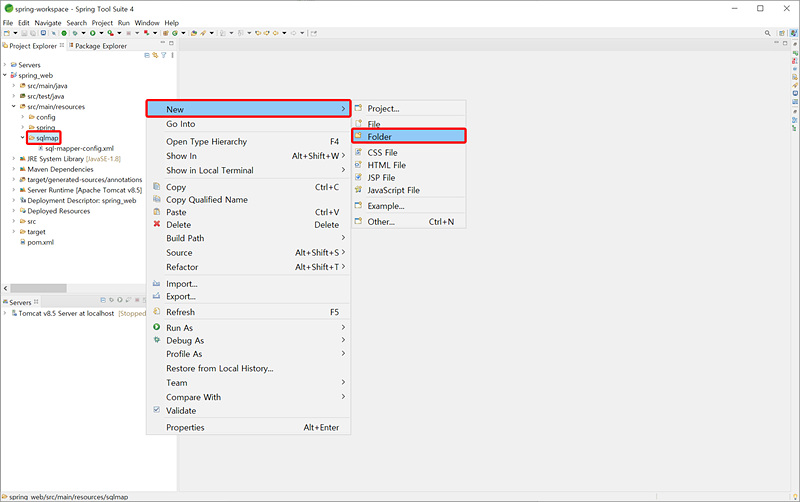Click the green Run As icon in context menu
Viewport: 800px width, 502px height.
pos(157,327)
